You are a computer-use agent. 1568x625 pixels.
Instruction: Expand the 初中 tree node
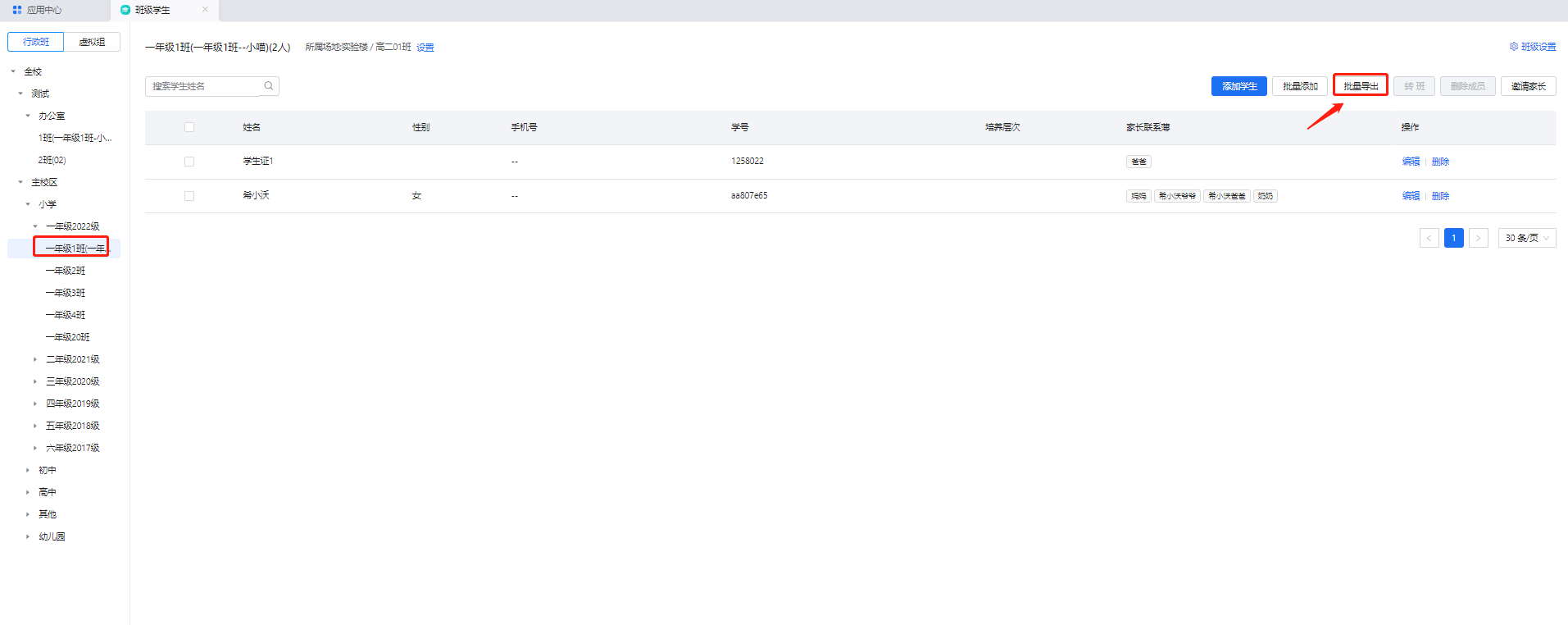click(28, 470)
